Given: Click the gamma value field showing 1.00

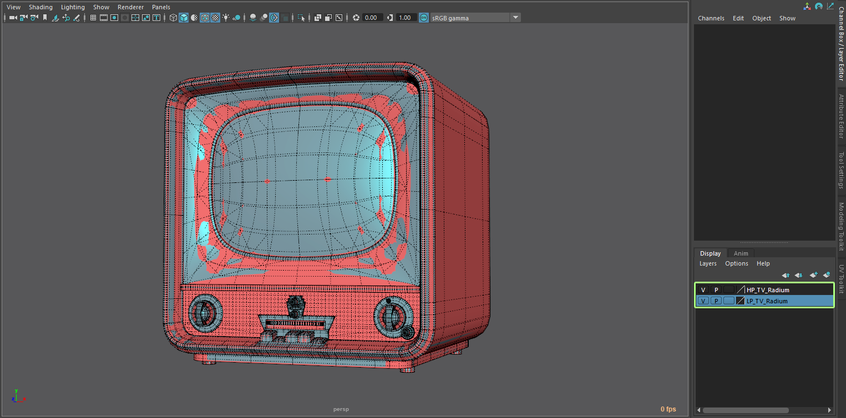Looking at the screenshot, I should tap(404, 18).
